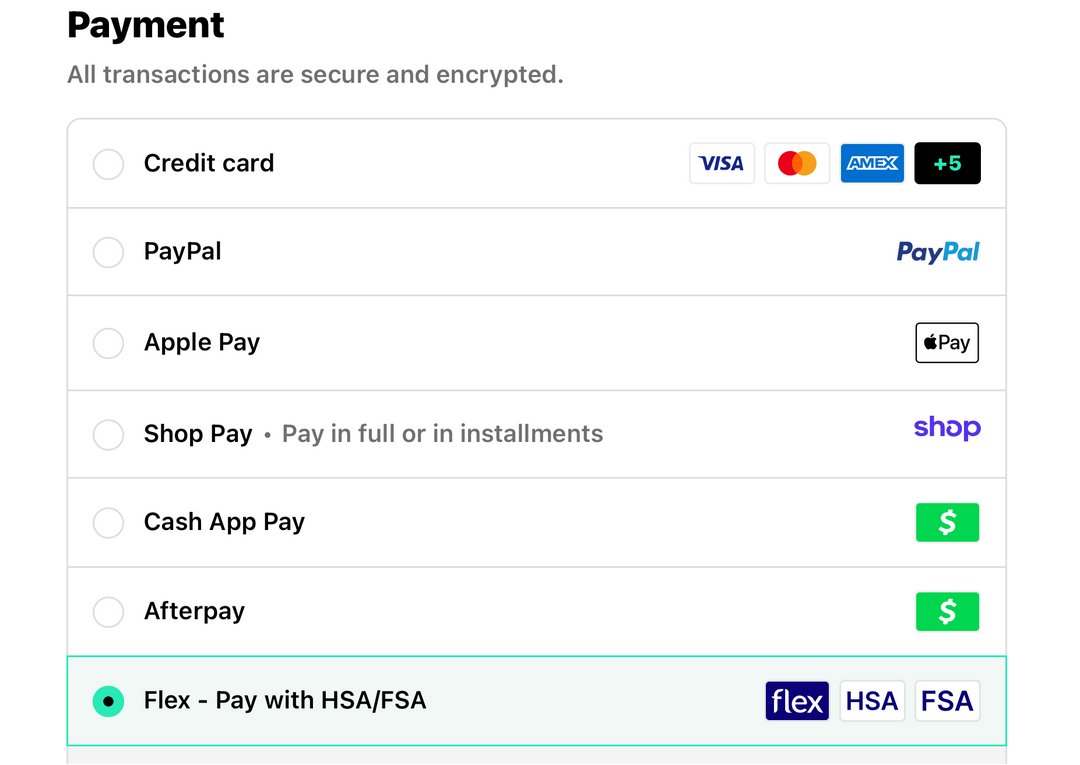Click the Apple Pay badge icon
Image resolution: width=1080 pixels, height=765 pixels.
click(946, 342)
